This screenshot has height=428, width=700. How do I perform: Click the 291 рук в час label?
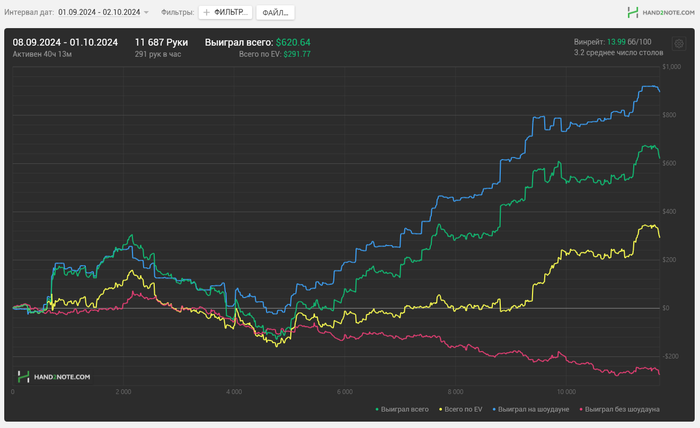pos(158,54)
